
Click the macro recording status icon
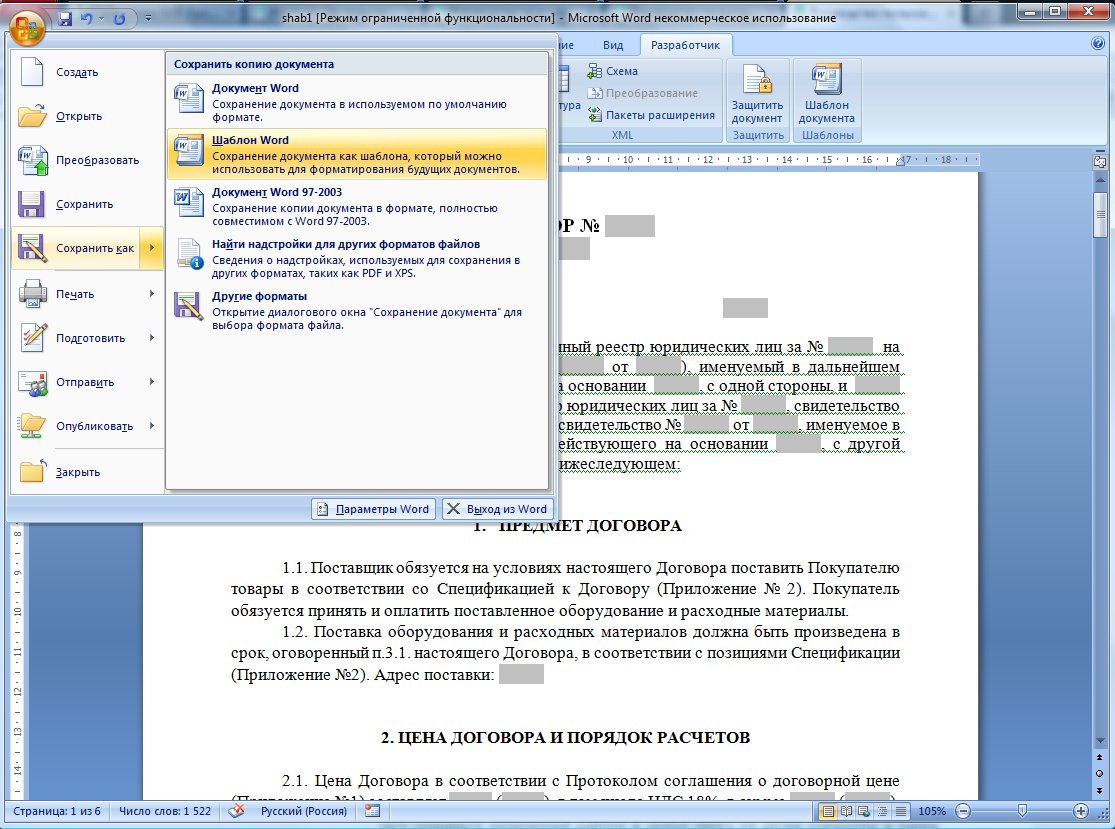(373, 811)
